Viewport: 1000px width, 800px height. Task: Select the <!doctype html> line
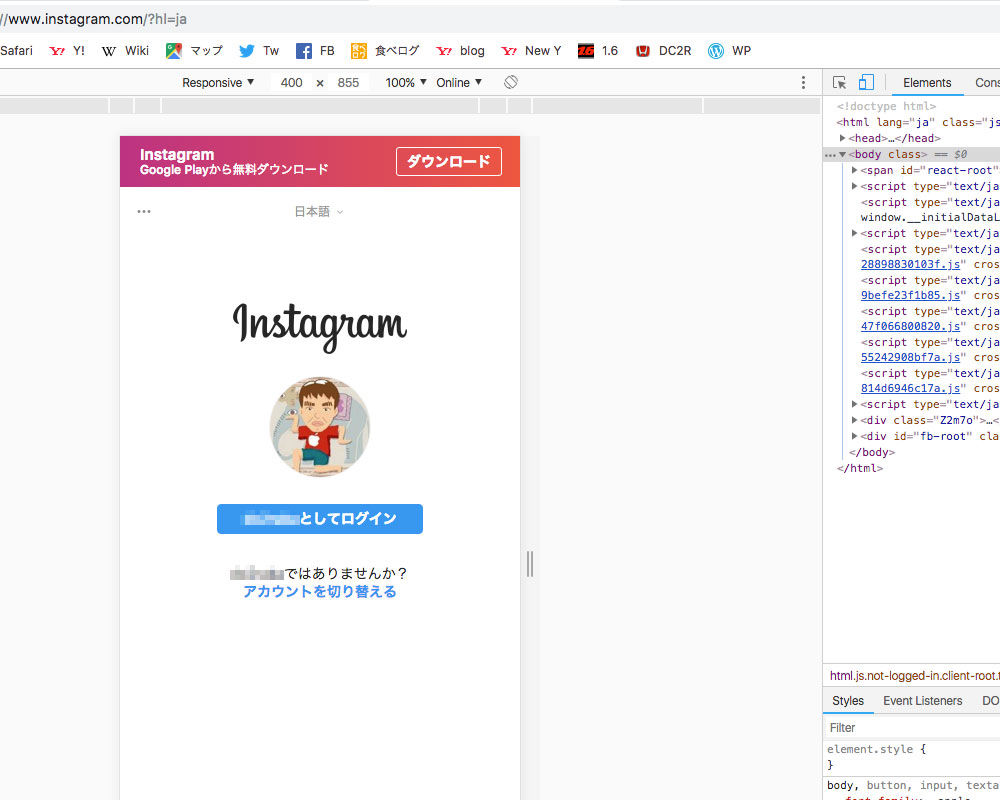[x=886, y=106]
